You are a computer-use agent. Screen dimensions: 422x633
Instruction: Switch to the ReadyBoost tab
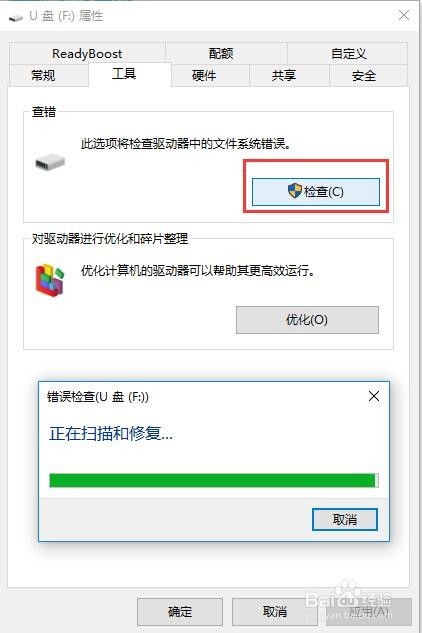click(x=87, y=53)
